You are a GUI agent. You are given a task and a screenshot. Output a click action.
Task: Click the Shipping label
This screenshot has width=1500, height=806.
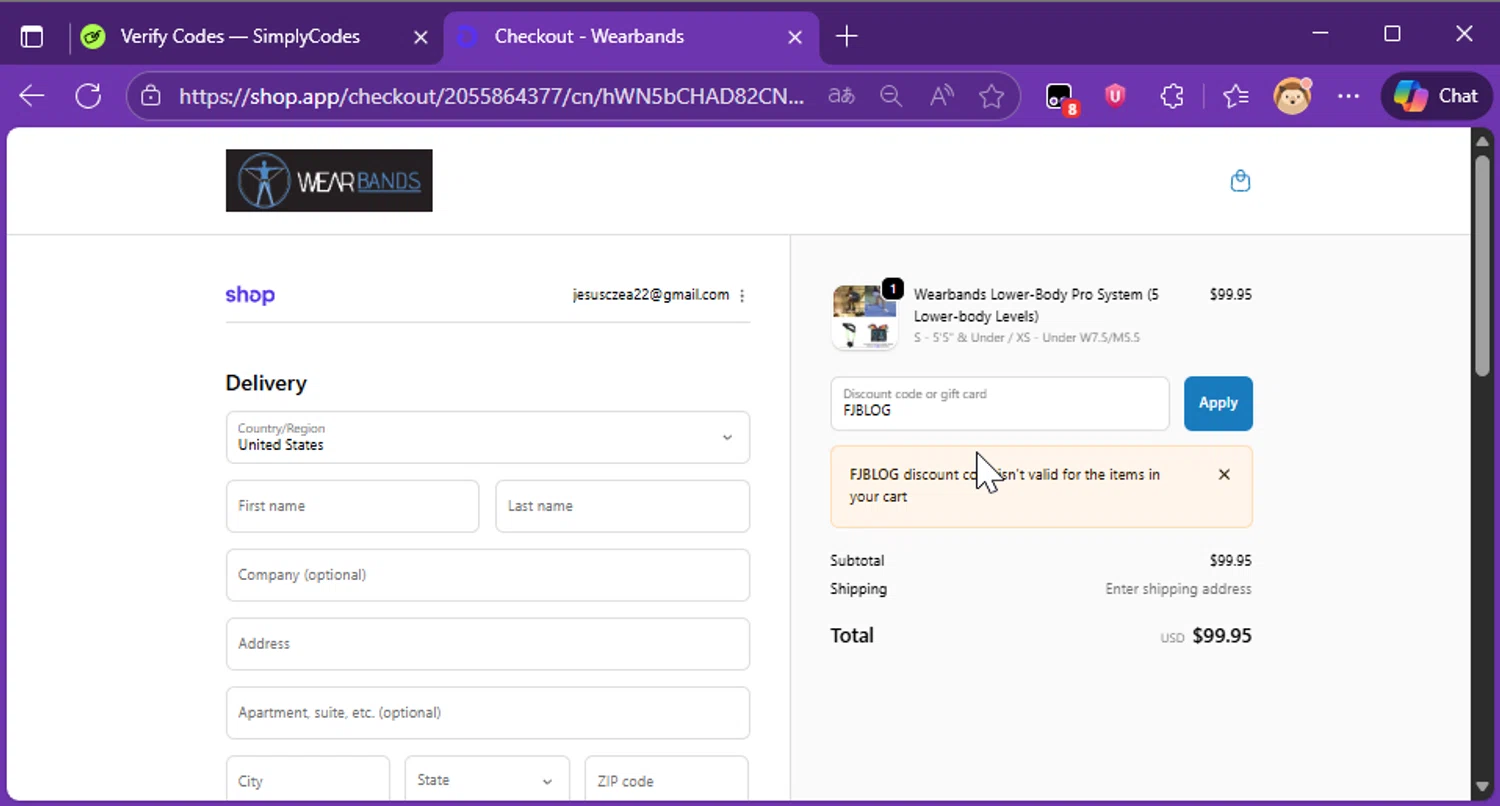[858, 589]
